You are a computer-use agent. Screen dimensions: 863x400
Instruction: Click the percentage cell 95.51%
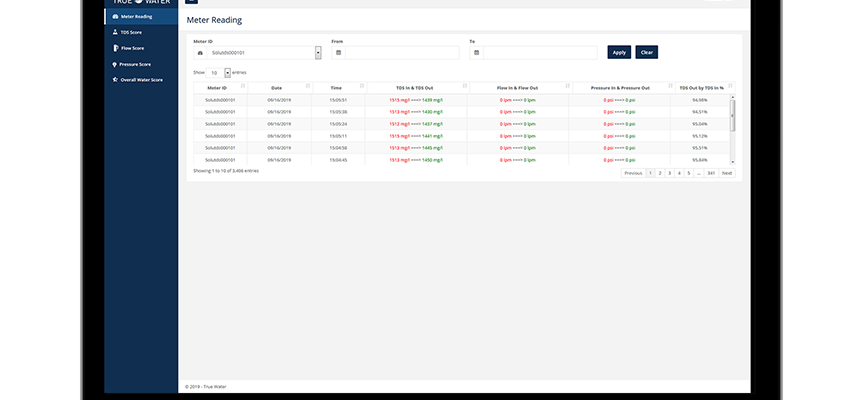click(x=700, y=148)
